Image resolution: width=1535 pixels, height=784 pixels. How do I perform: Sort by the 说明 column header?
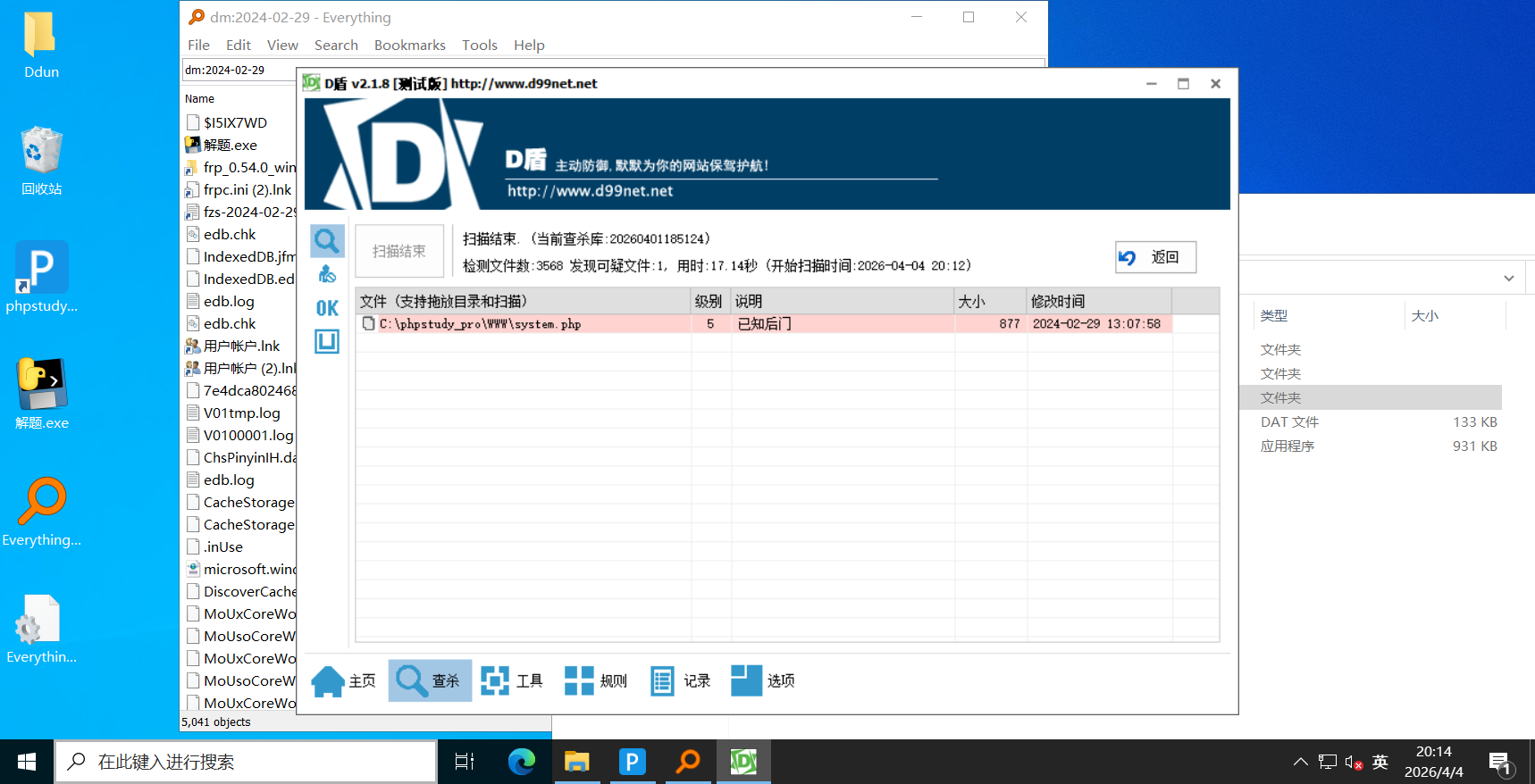click(x=843, y=301)
